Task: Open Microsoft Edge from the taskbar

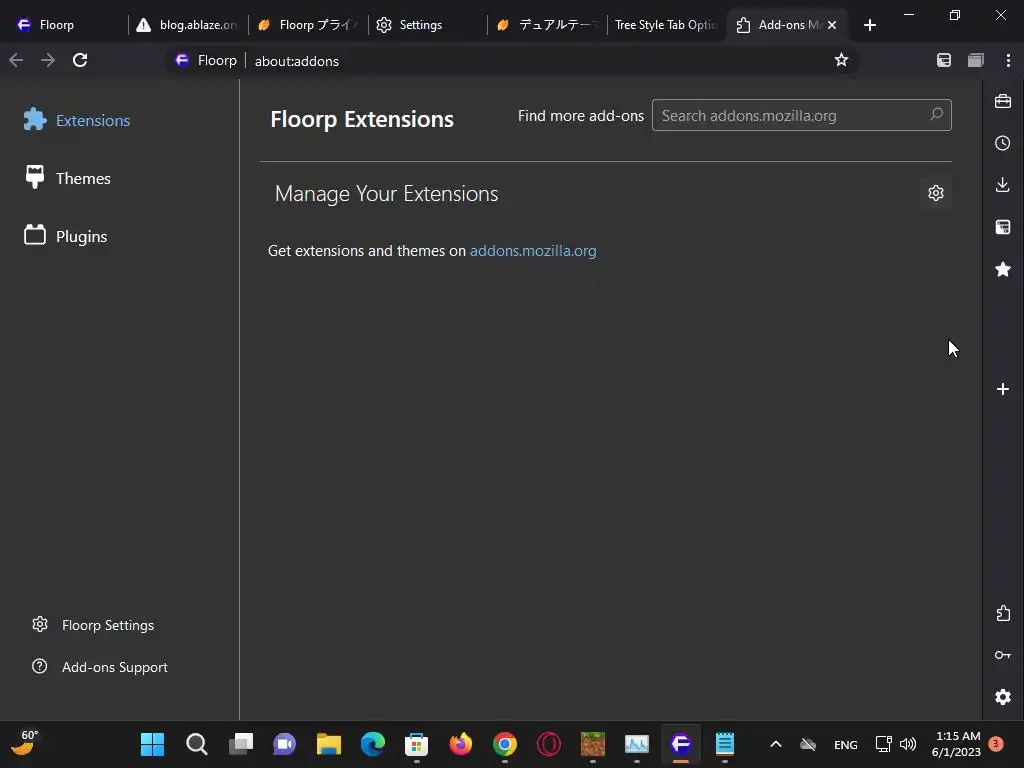Action: (373, 744)
